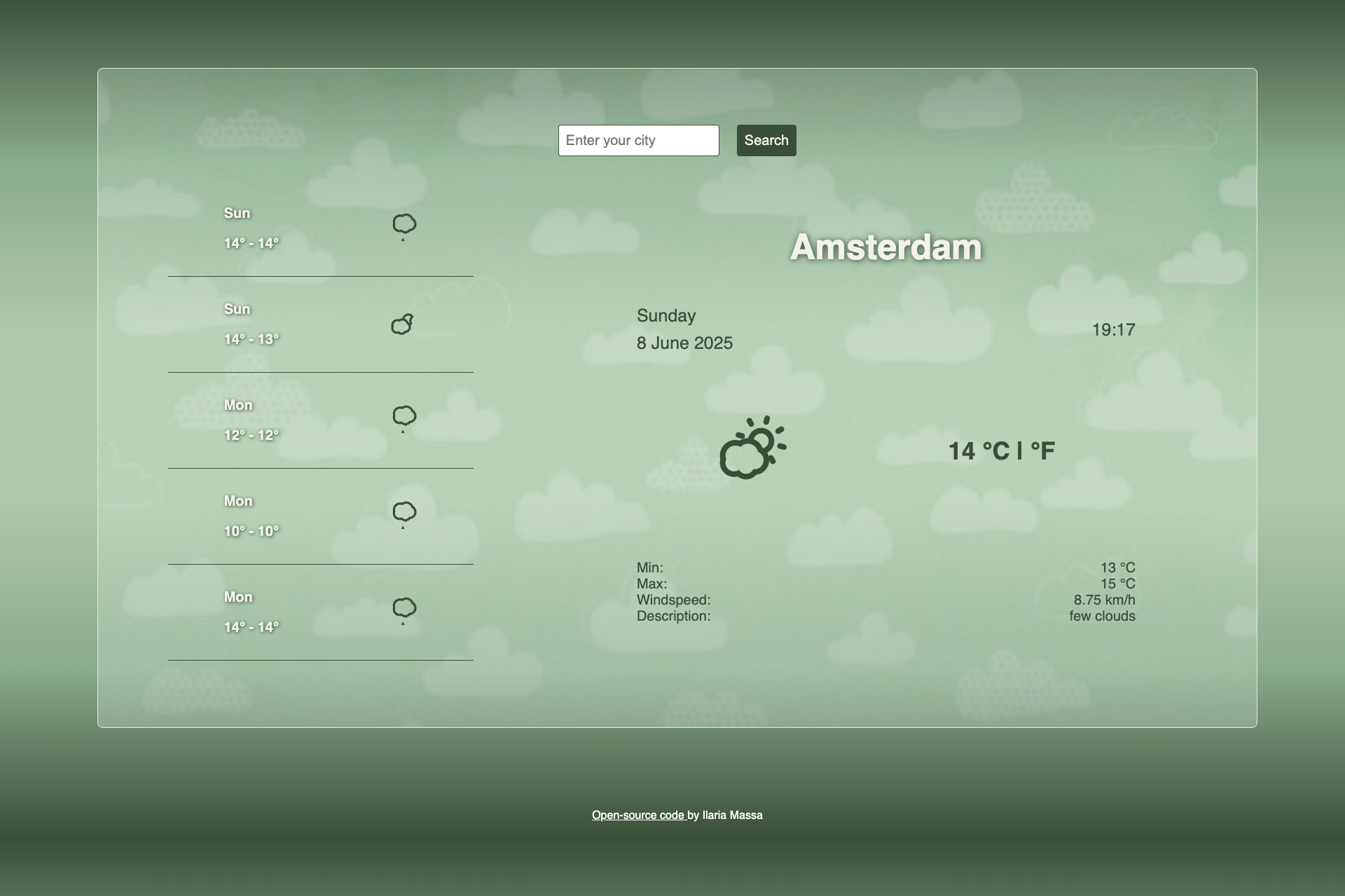The width and height of the screenshot is (1345, 896).
Task: Click the 19:17 time display
Action: tap(1114, 329)
